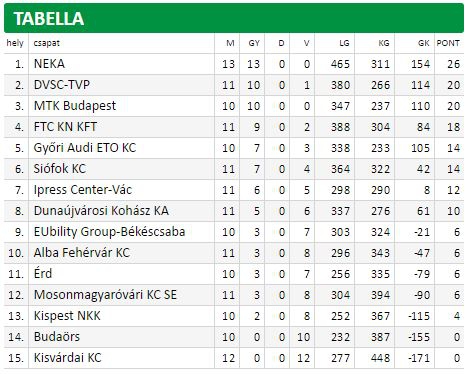Open Mosonmagyaróvári KC SE entry
The image size is (472, 374).
pos(105,295)
